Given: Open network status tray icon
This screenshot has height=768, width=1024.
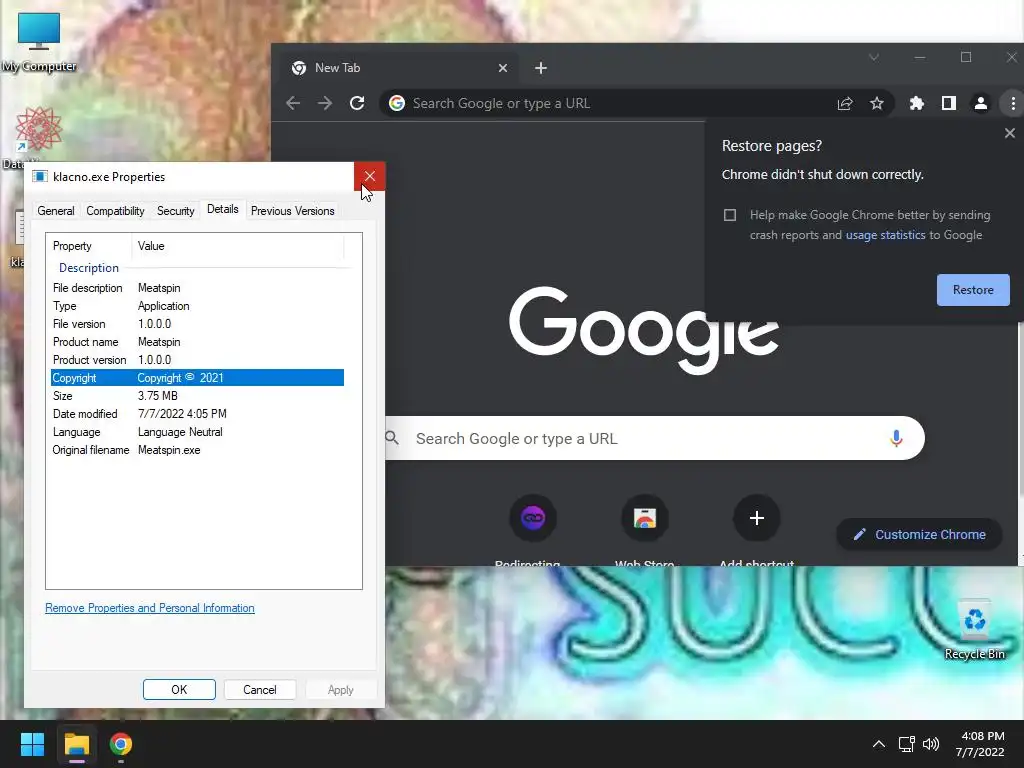Looking at the screenshot, I should [x=906, y=744].
